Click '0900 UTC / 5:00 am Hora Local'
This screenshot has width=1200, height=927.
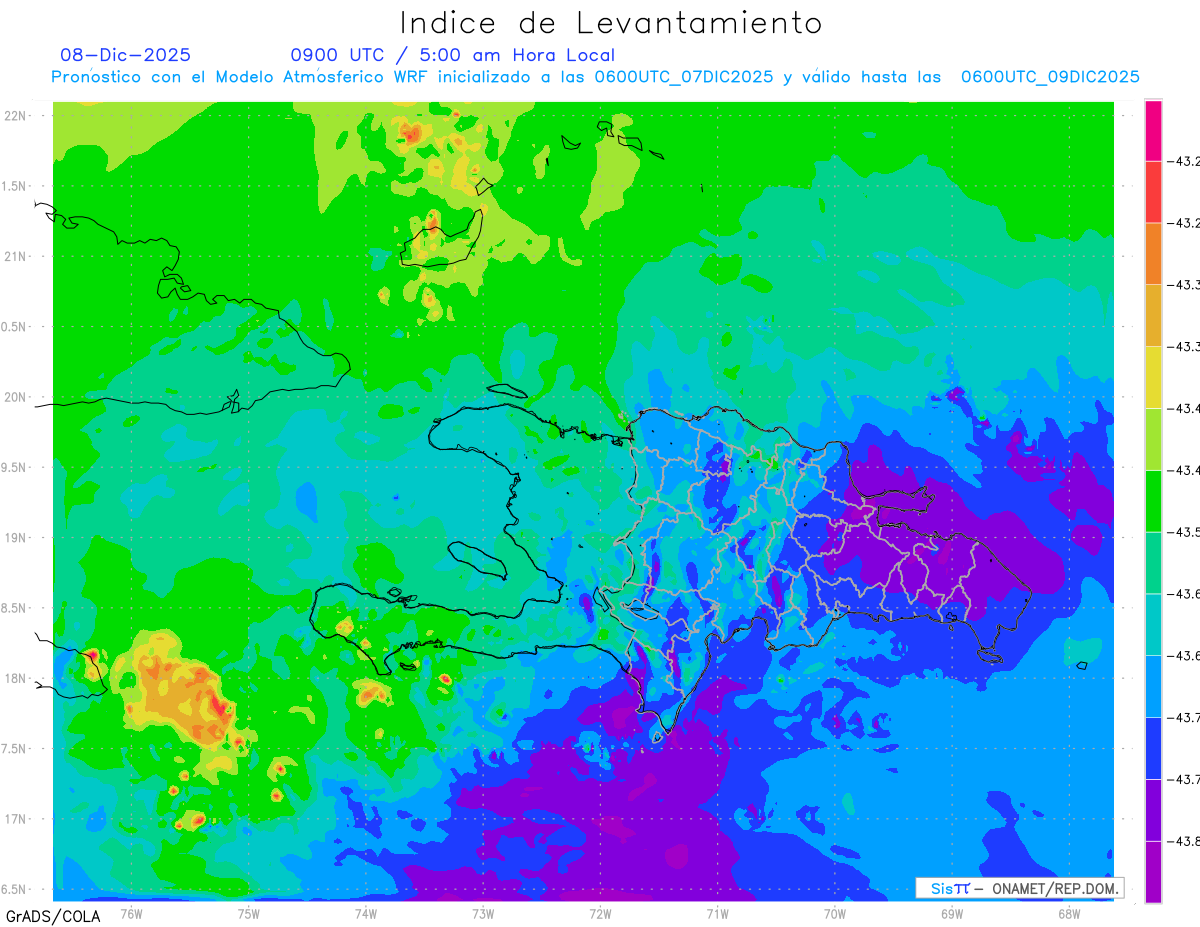452,55
